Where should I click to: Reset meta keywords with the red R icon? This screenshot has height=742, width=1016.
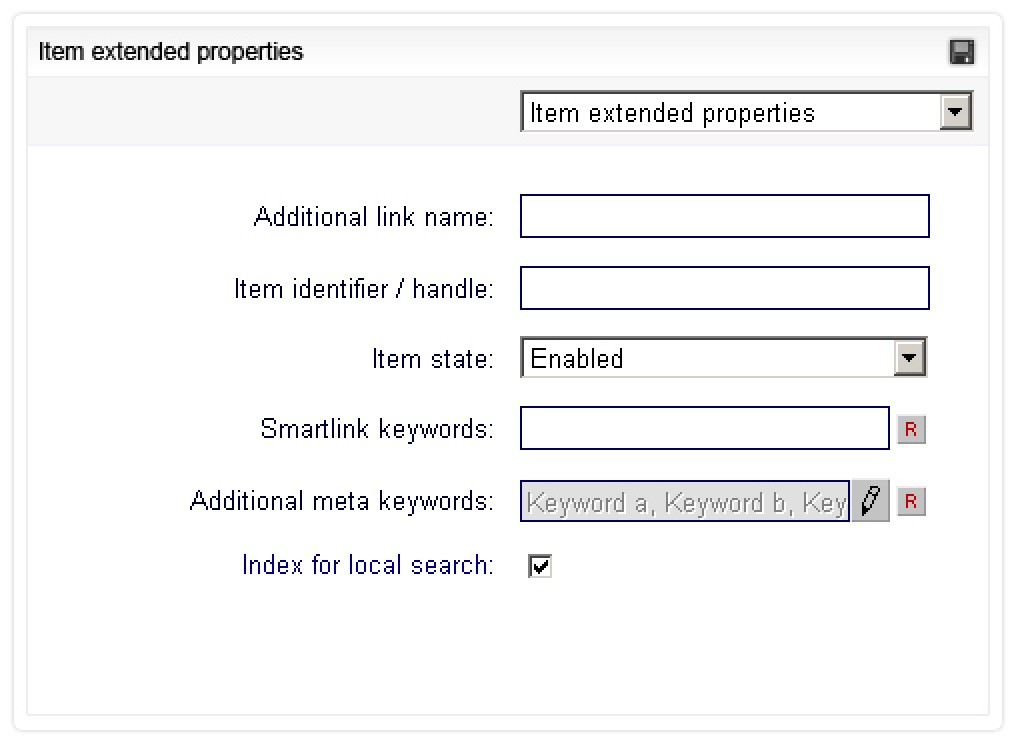pyautogui.click(x=911, y=502)
